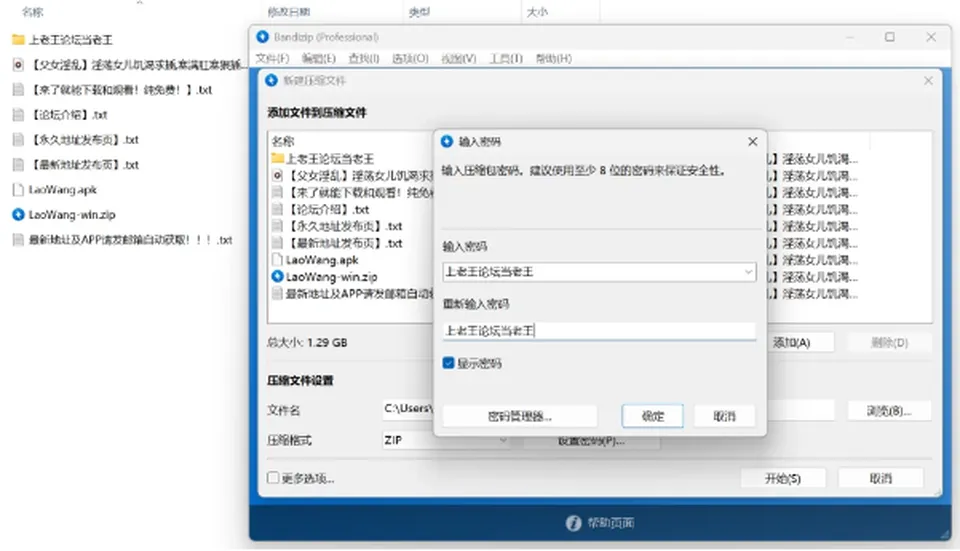Open the 视图(V) menu
The width and height of the screenshot is (960, 551).
point(458,58)
